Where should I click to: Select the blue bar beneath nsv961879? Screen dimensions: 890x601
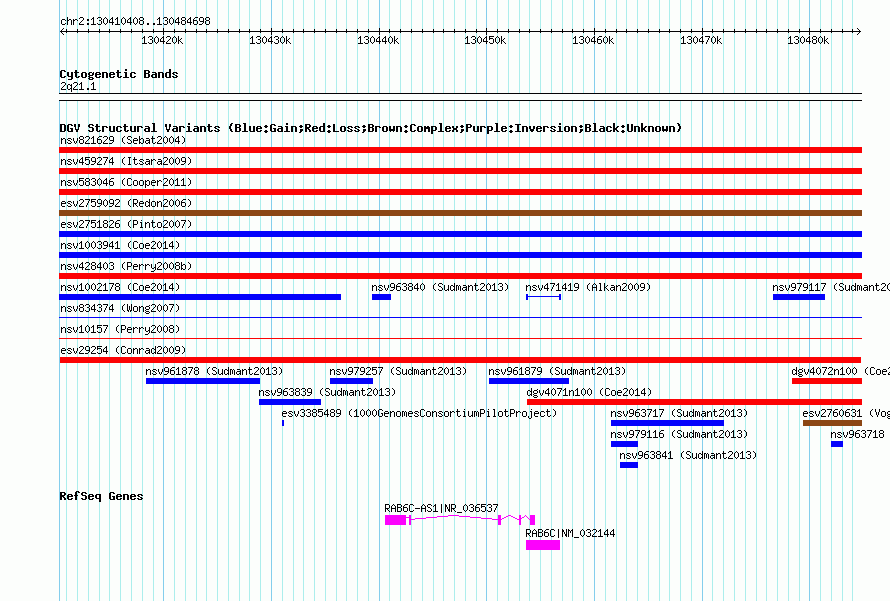(x=528, y=381)
